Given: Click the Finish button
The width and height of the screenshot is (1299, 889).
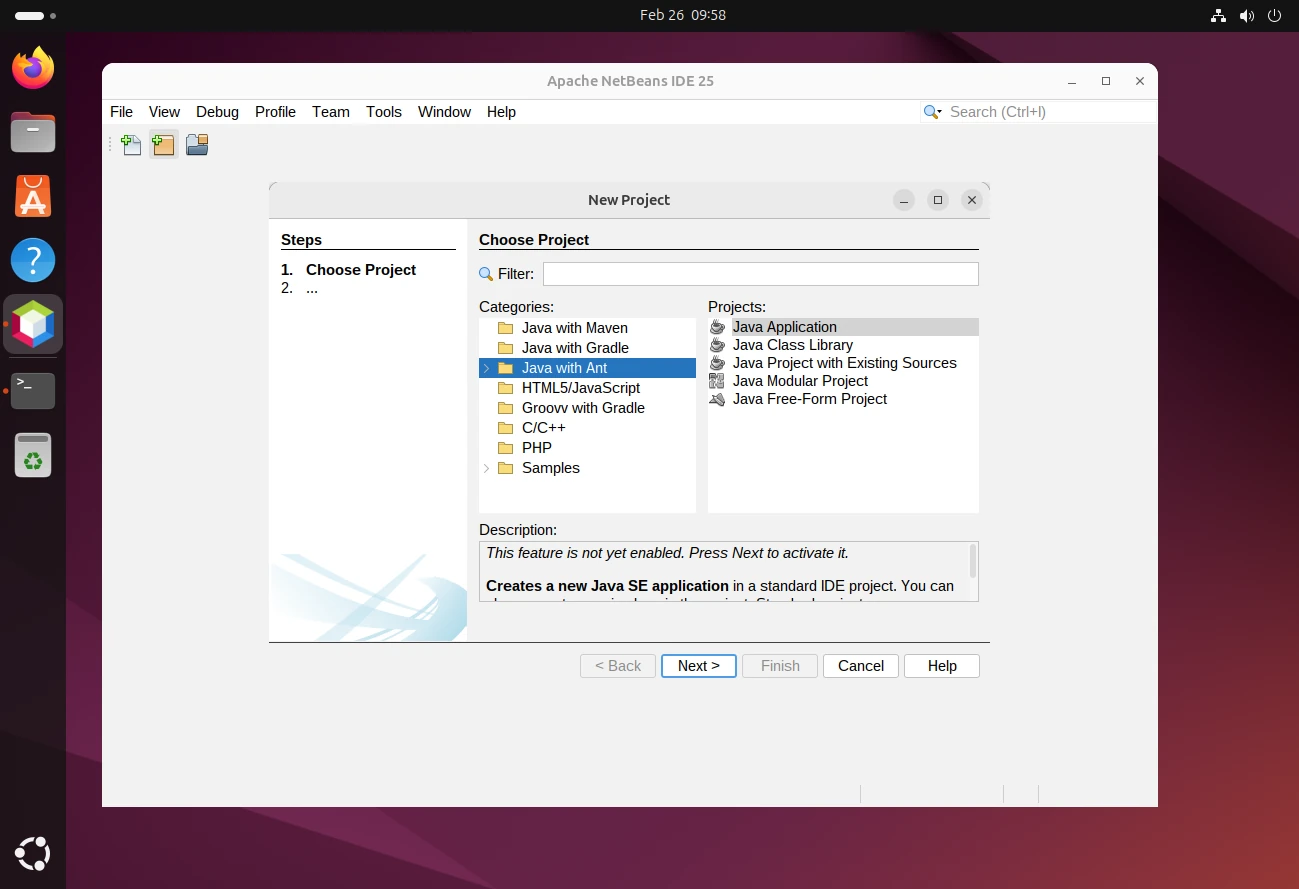Looking at the screenshot, I should [780, 666].
